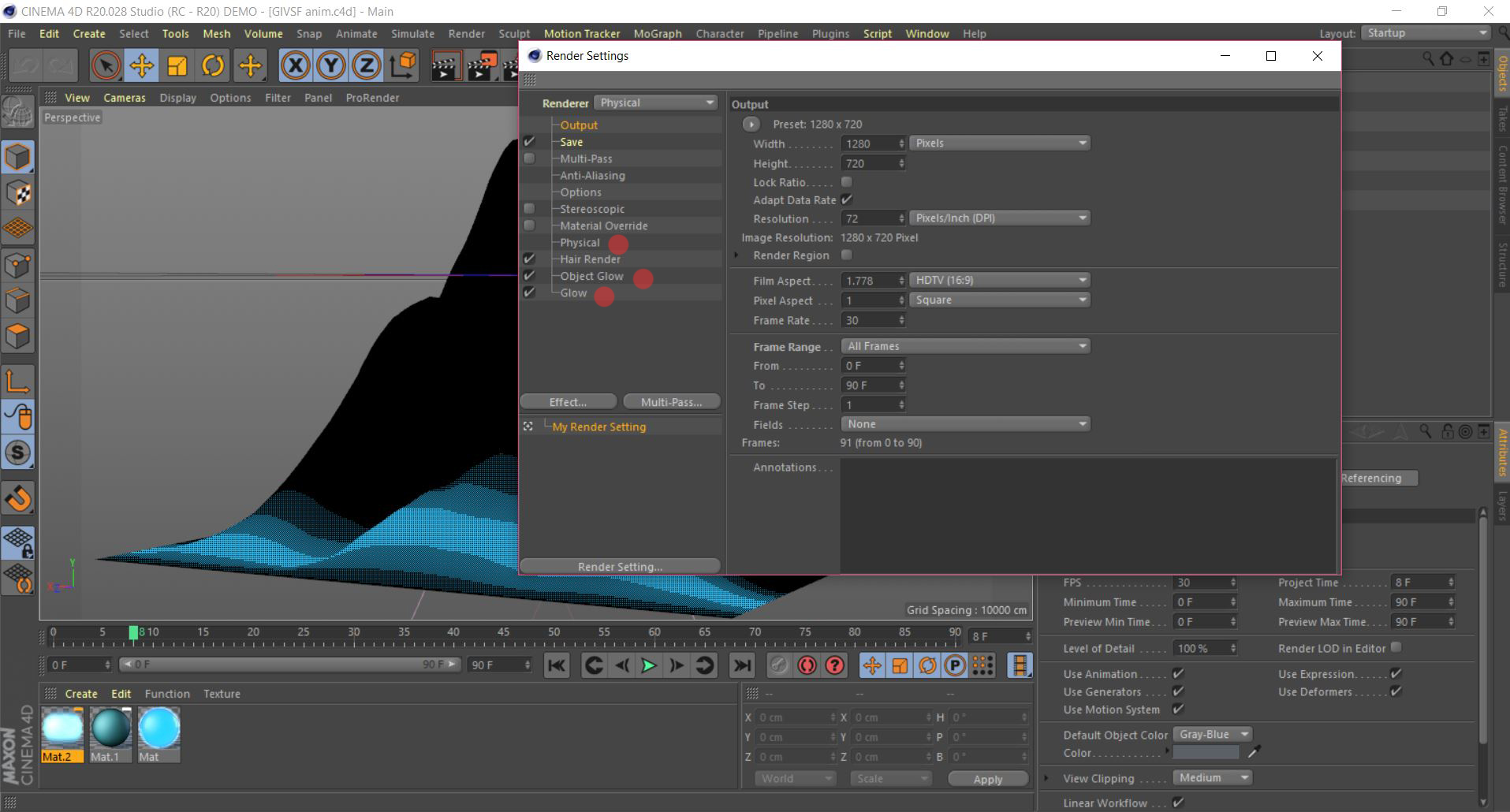Click the Apply button in coordinates
Viewport: 1510px width, 812px height.
point(988,779)
